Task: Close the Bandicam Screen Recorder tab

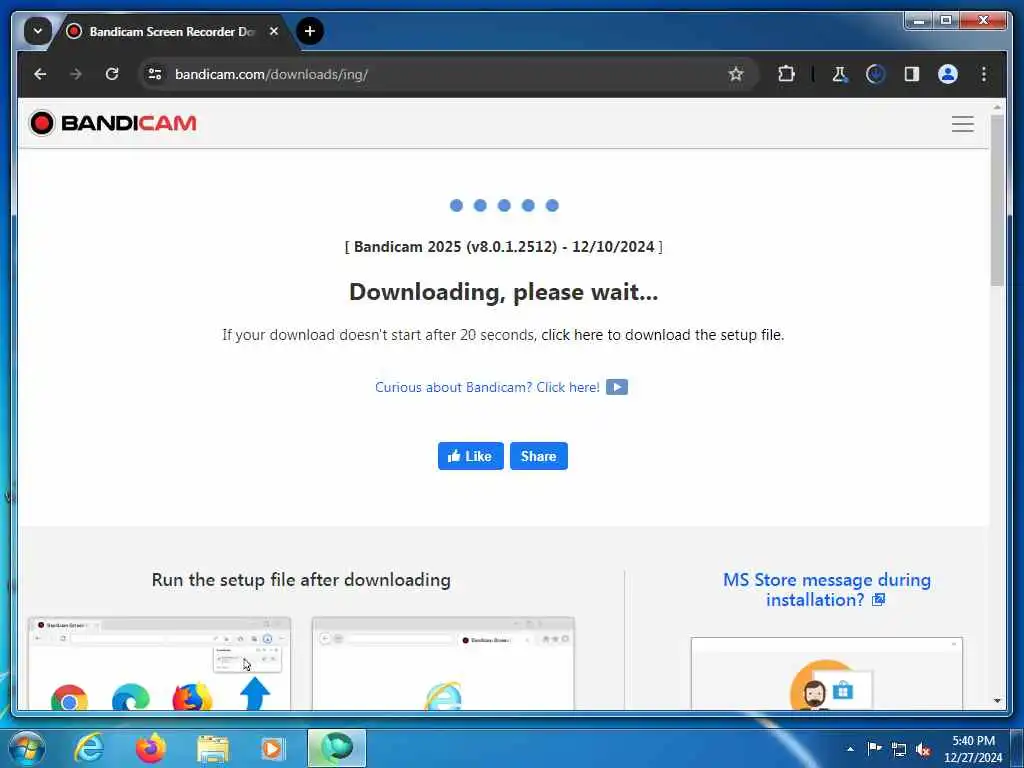Action: pos(274,31)
